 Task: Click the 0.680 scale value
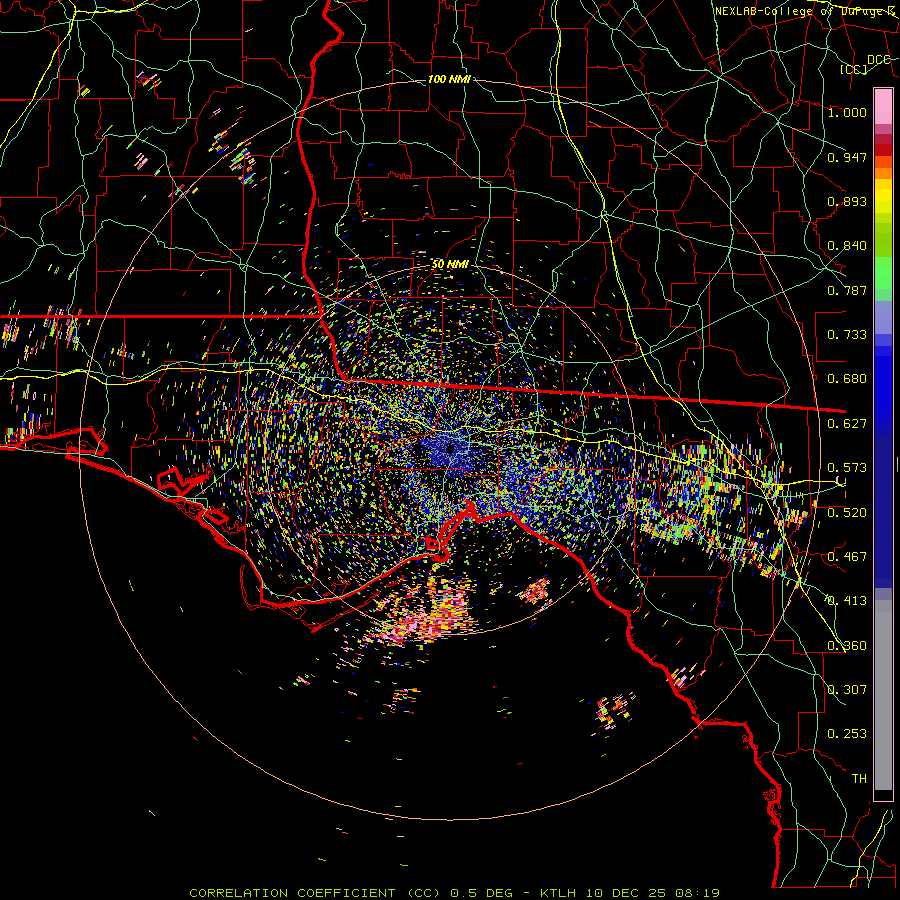coord(847,379)
